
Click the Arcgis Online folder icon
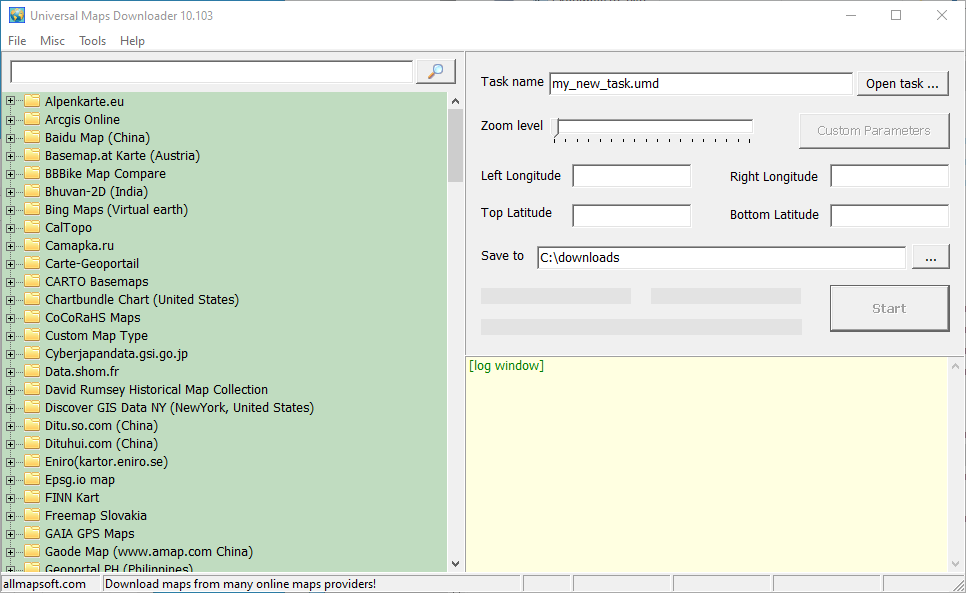[x=32, y=119]
